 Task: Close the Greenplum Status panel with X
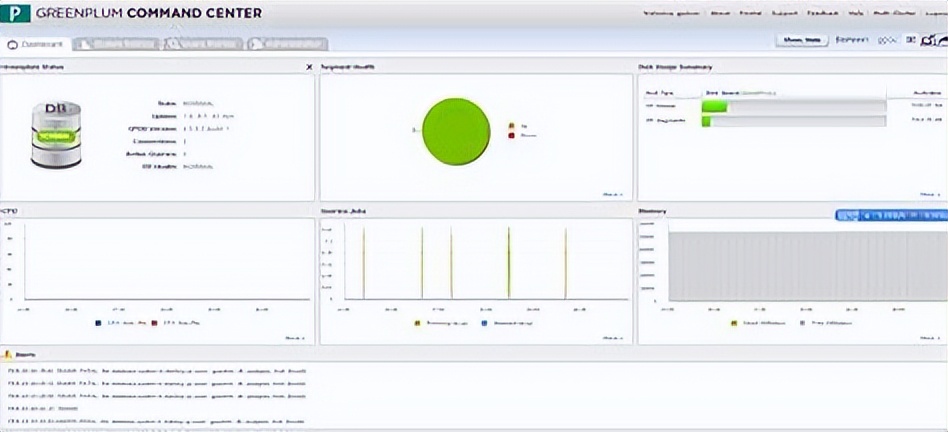coord(308,67)
